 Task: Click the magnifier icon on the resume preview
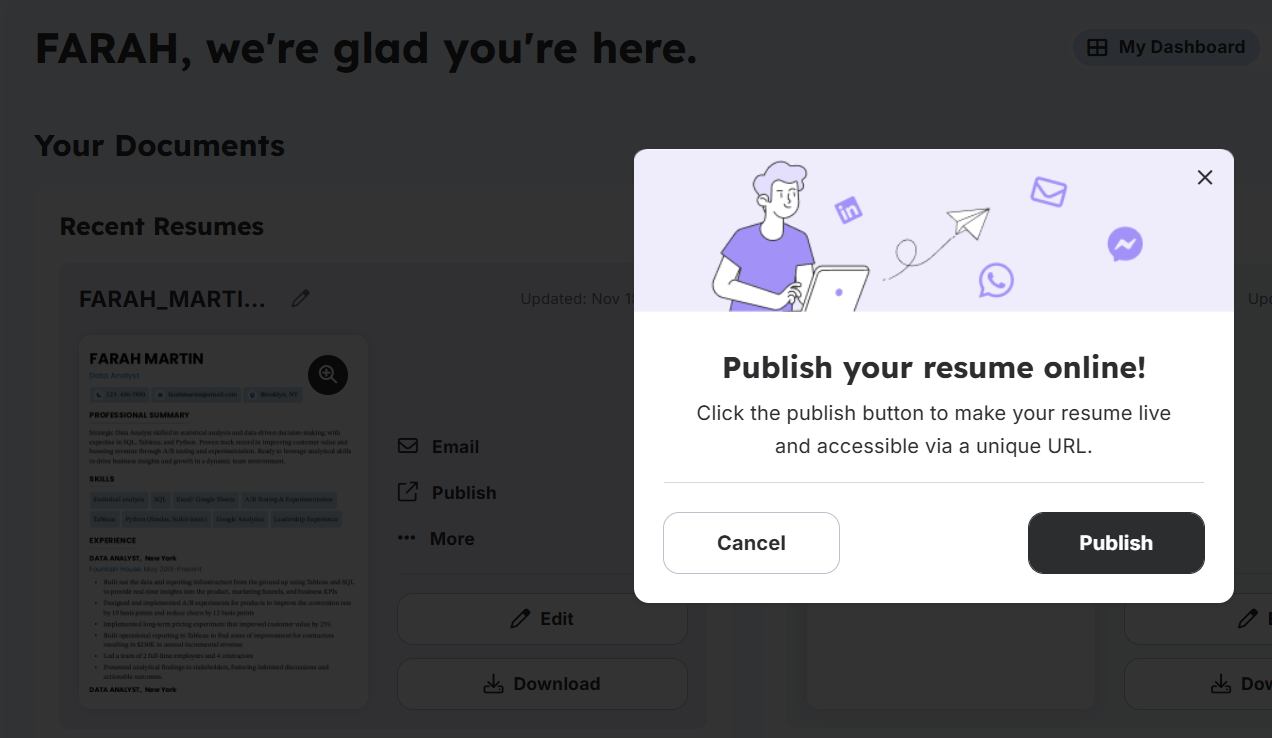327,374
